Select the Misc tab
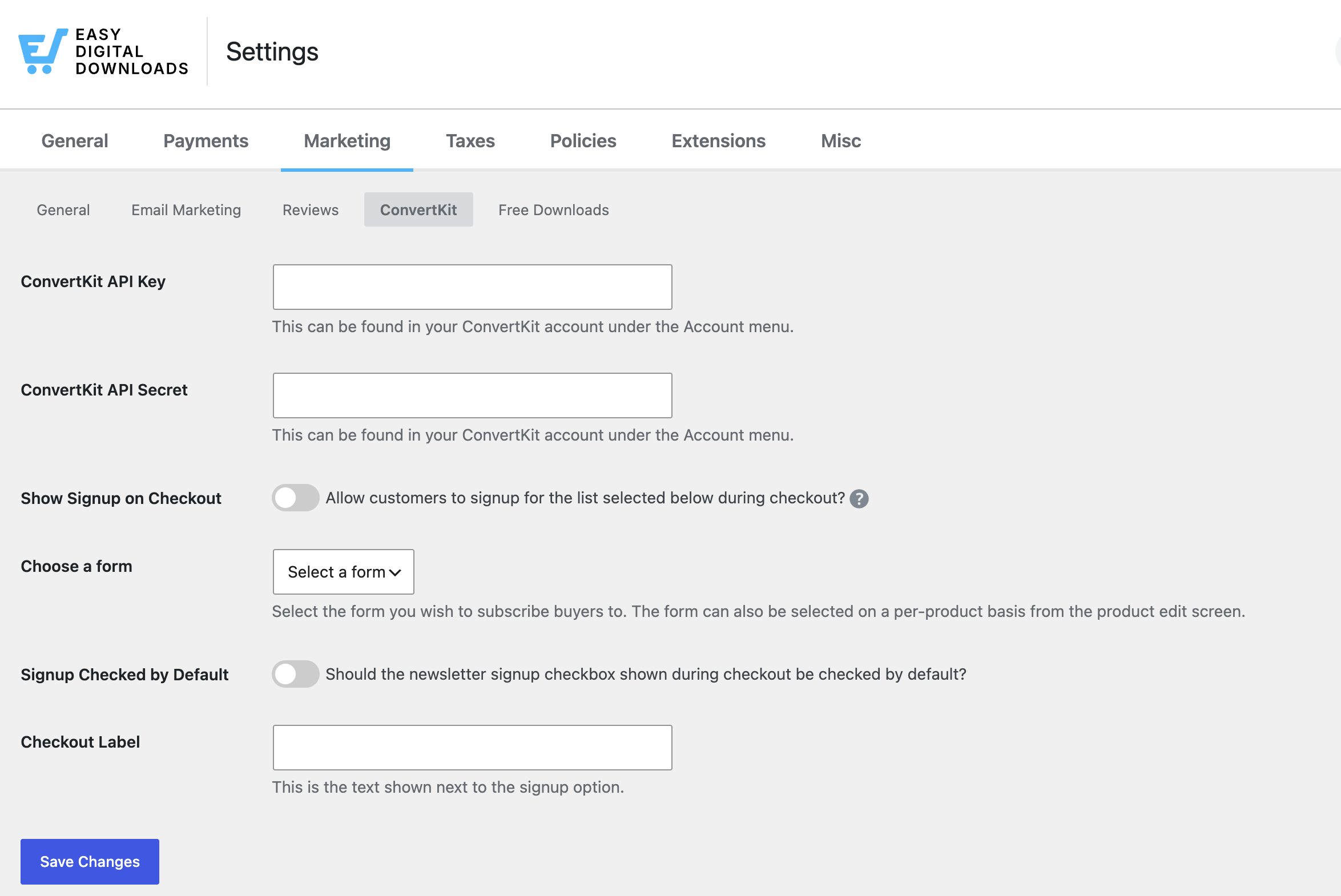Image resolution: width=1341 pixels, height=896 pixels. 841,140
